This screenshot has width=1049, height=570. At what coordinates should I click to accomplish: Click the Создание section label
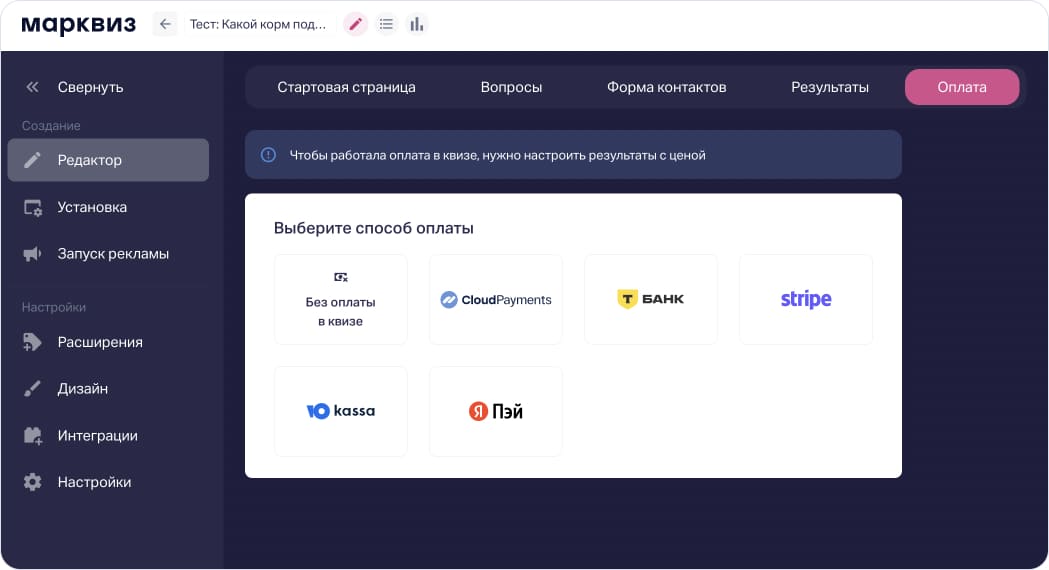tap(51, 126)
